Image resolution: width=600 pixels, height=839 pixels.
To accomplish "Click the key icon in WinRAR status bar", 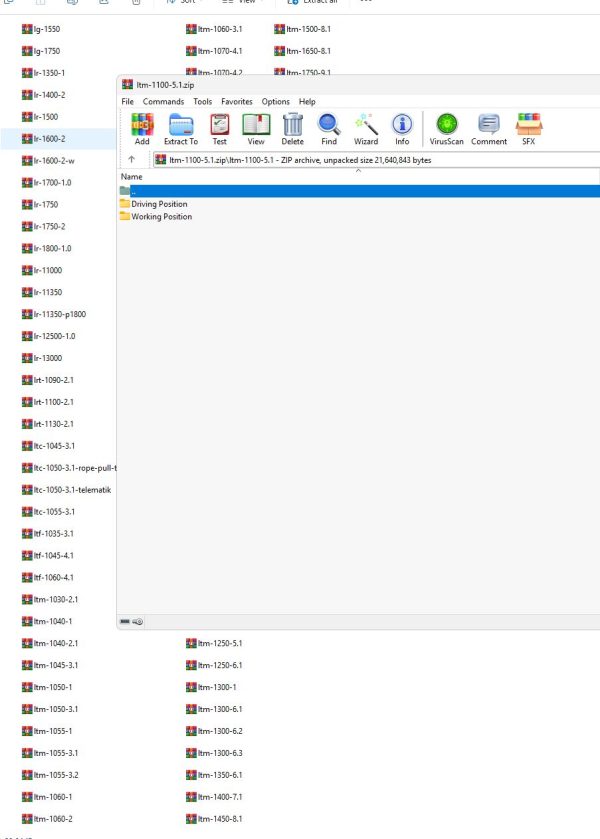I will coord(138,622).
